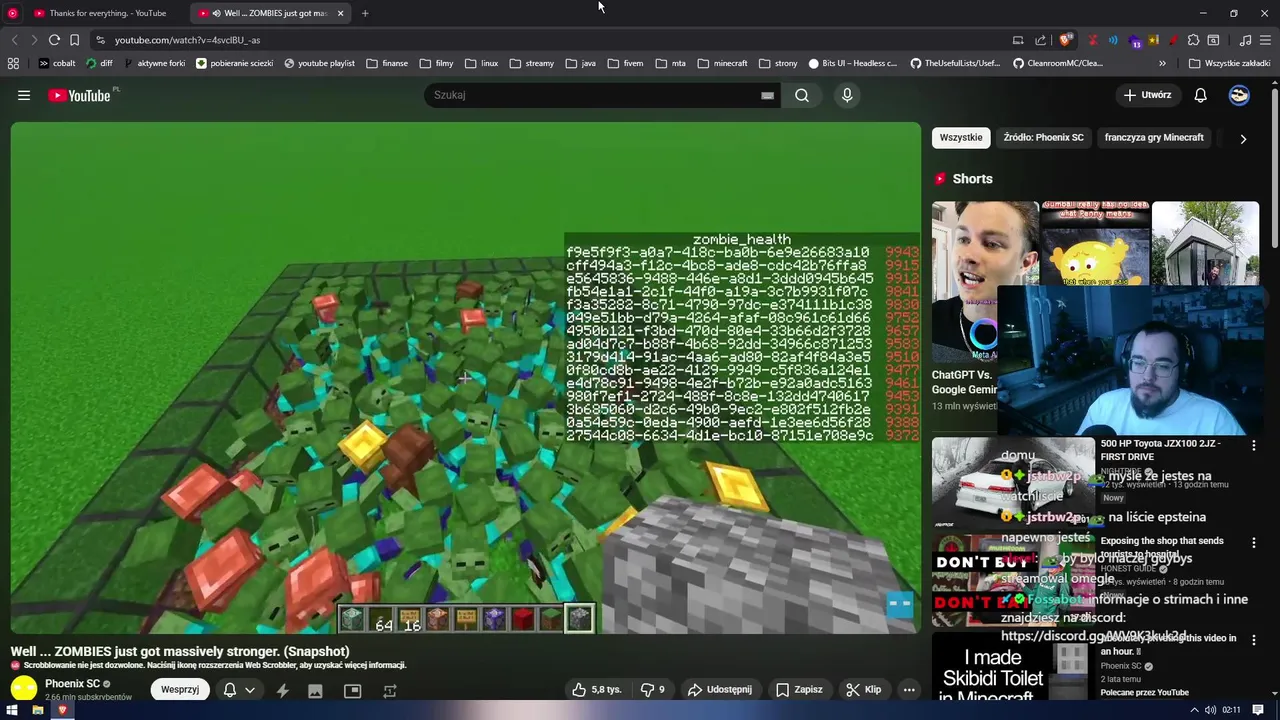Open the 500 HP Toyota JZX100 video thumbnail

pos(1012,482)
